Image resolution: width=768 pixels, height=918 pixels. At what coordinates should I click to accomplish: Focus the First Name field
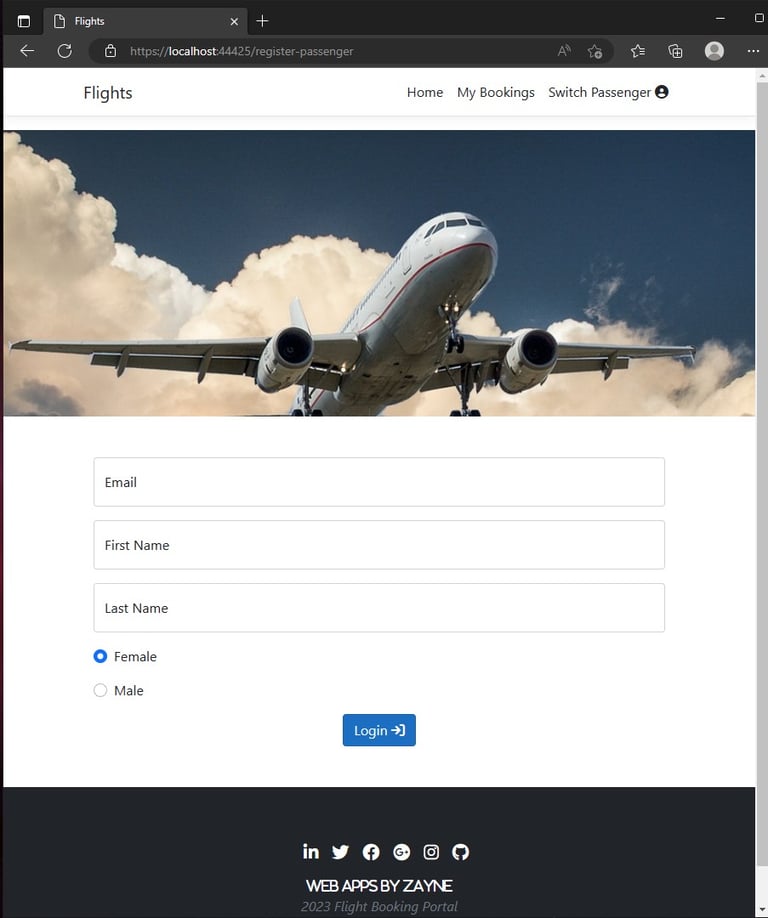click(379, 544)
